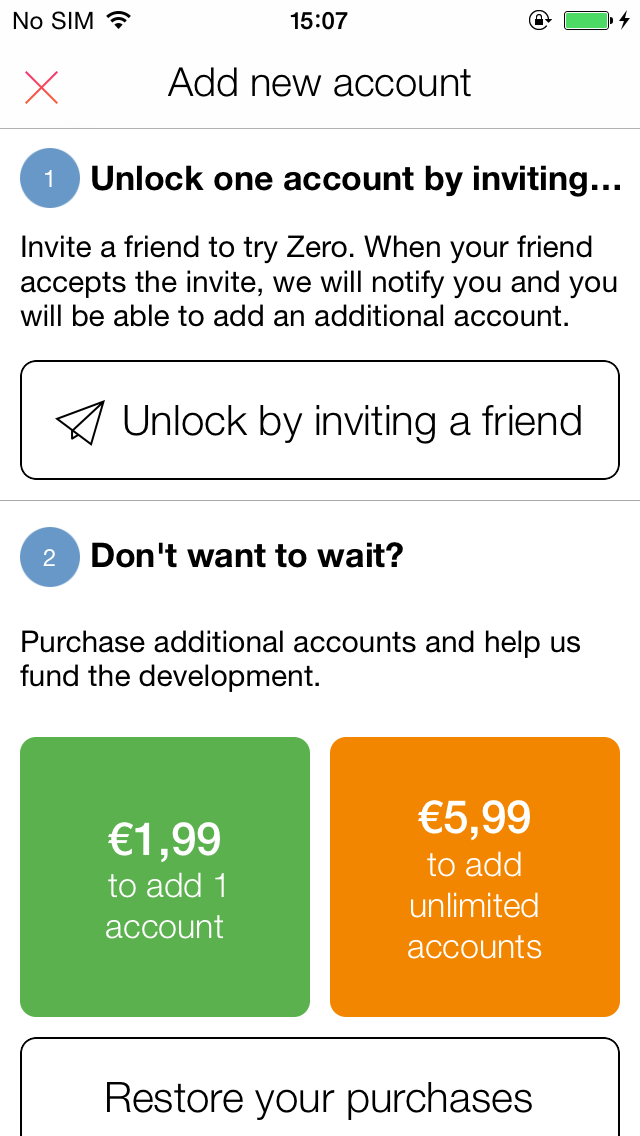Tap the Wi-Fi status icon
640x1136 pixels.
(x=115, y=20)
